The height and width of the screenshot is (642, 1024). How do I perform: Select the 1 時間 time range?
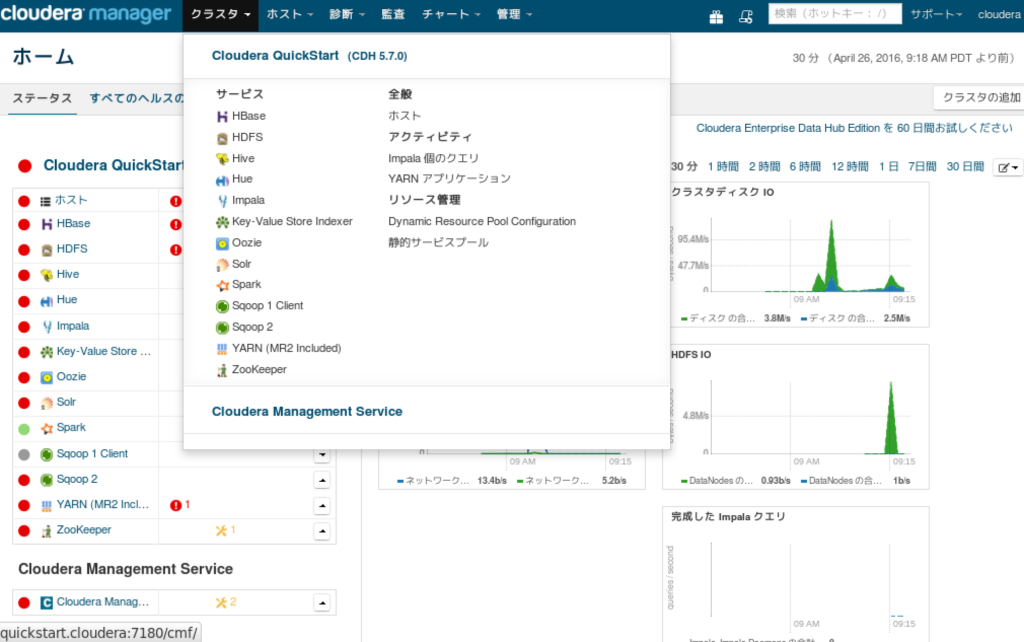(x=723, y=167)
